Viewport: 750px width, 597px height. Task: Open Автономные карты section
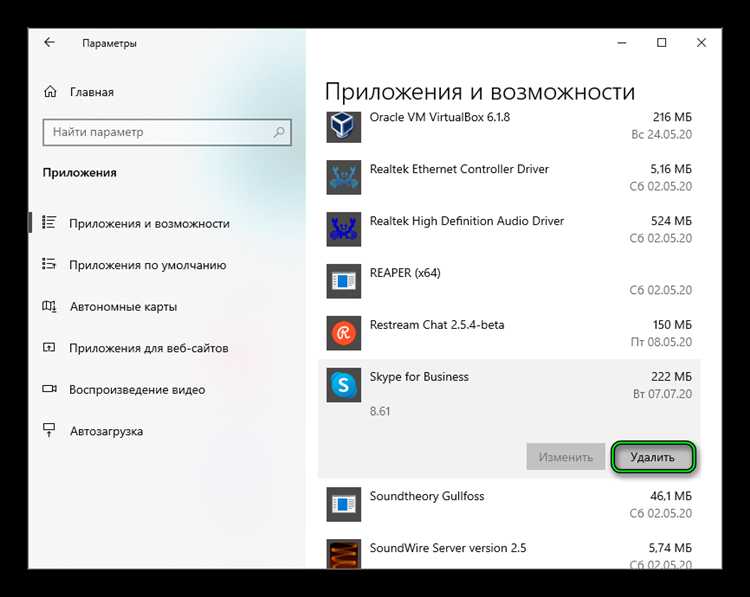(123, 307)
